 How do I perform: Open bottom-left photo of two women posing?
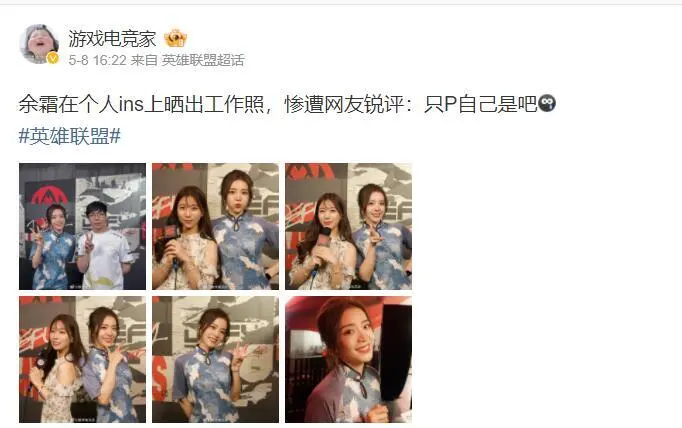[83, 359]
